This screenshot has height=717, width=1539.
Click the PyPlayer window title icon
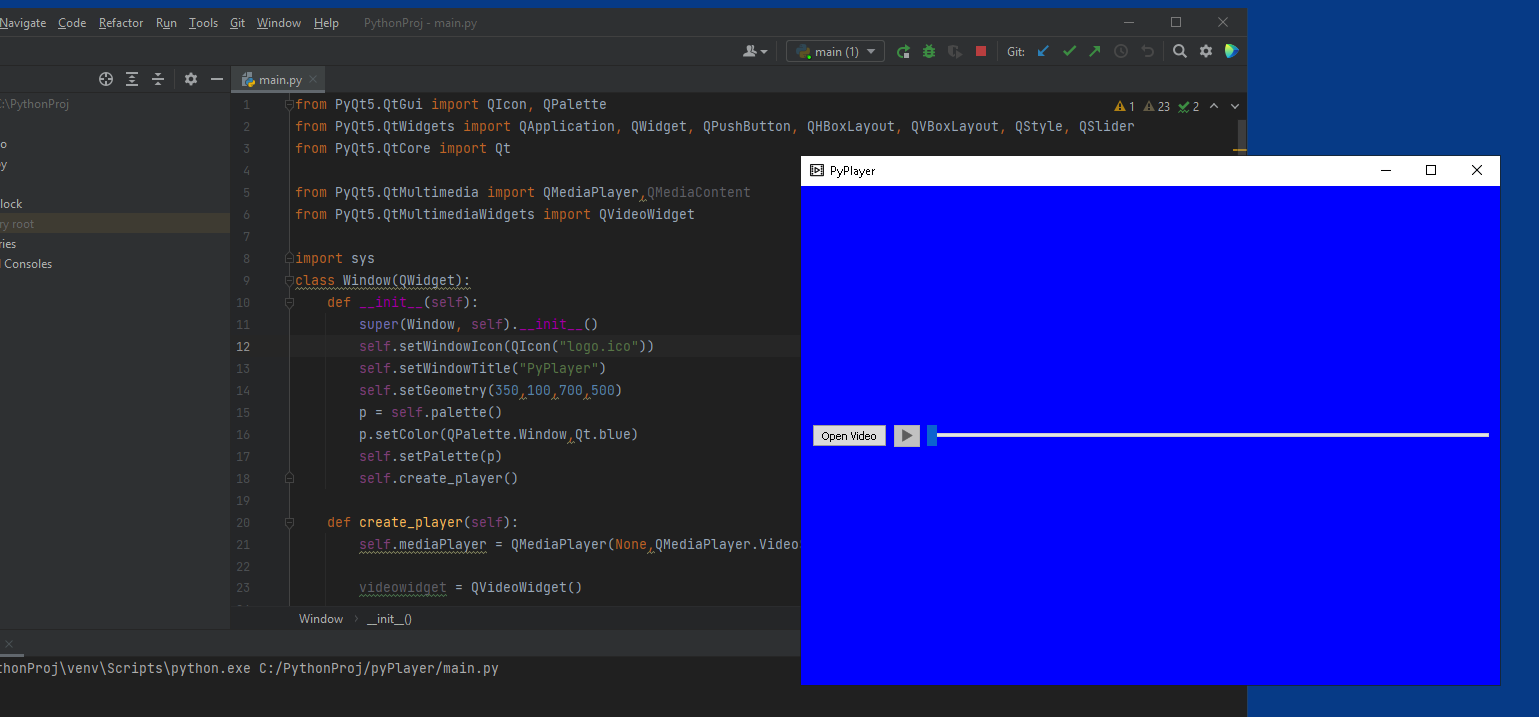coord(816,171)
